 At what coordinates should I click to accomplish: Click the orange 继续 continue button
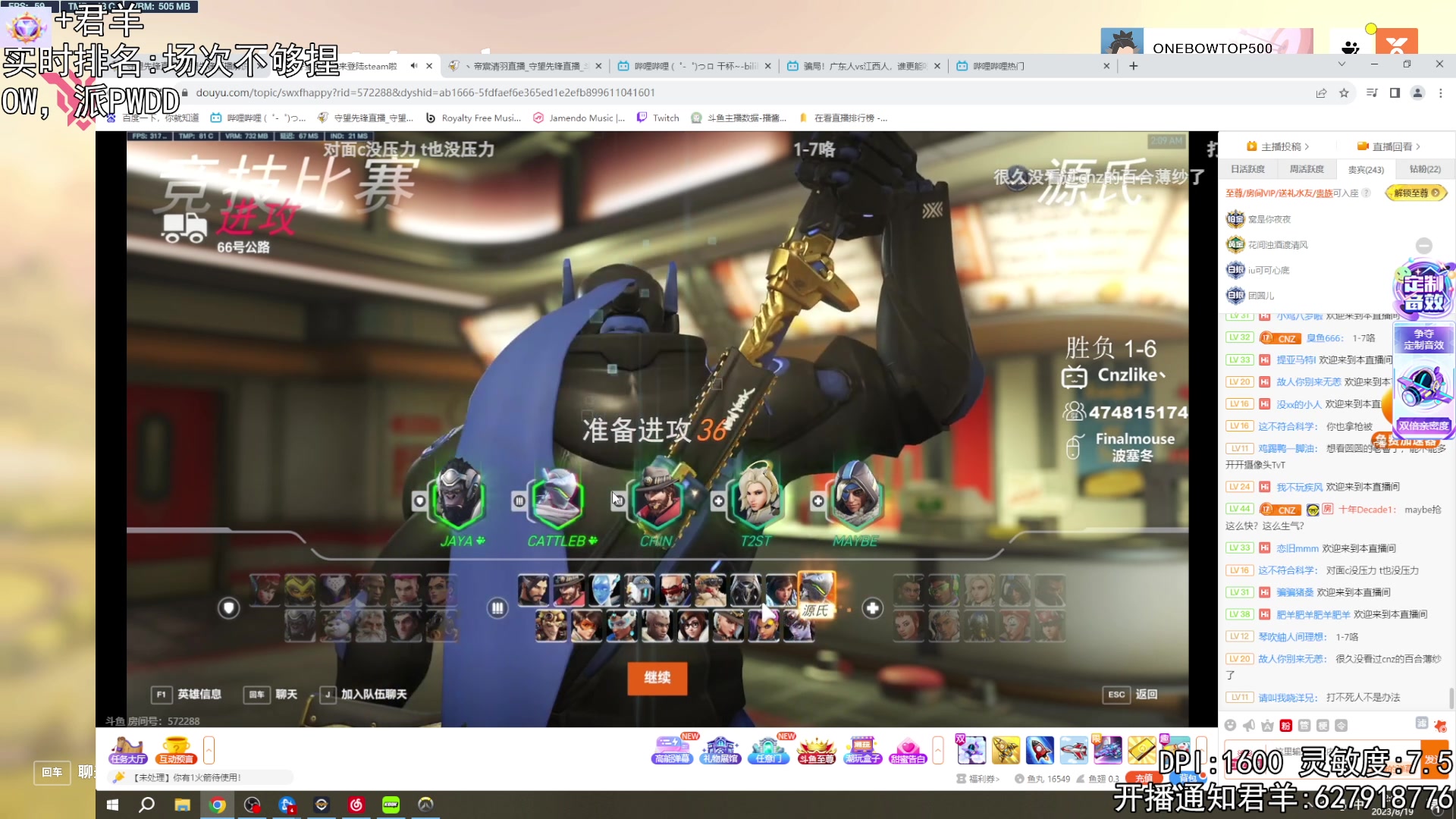(x=657, y=677)
